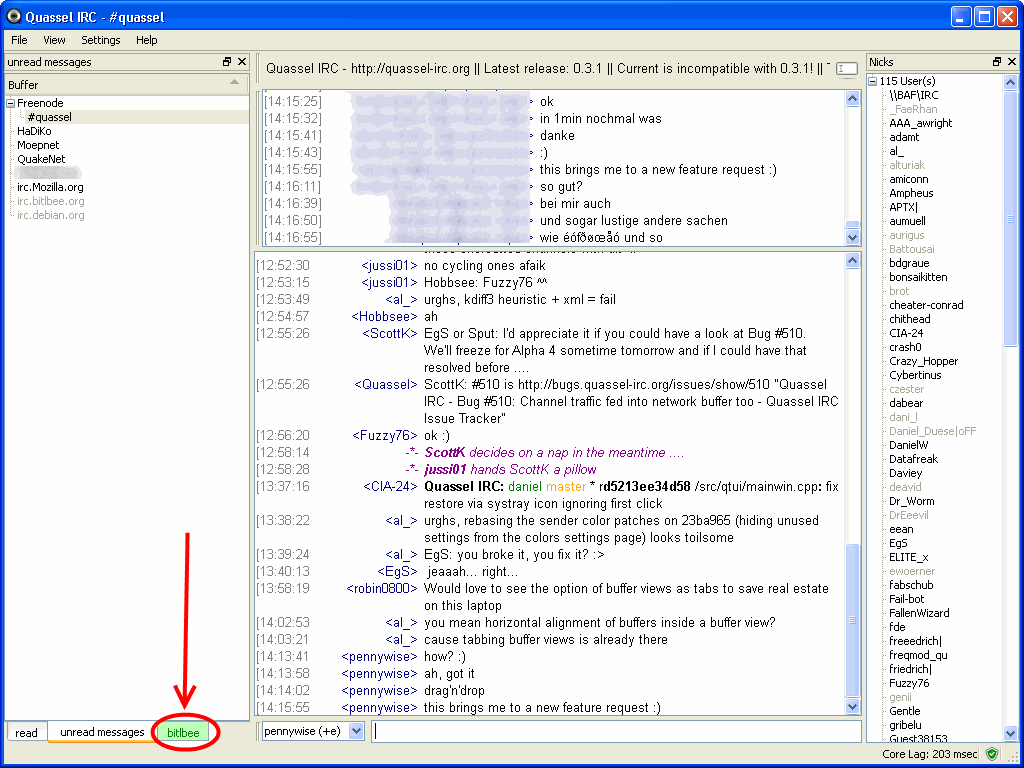Viewport: 1024px width, 768px height.
Task: Click the Quassel app icon in title bar
Action: tap(13, 16)
